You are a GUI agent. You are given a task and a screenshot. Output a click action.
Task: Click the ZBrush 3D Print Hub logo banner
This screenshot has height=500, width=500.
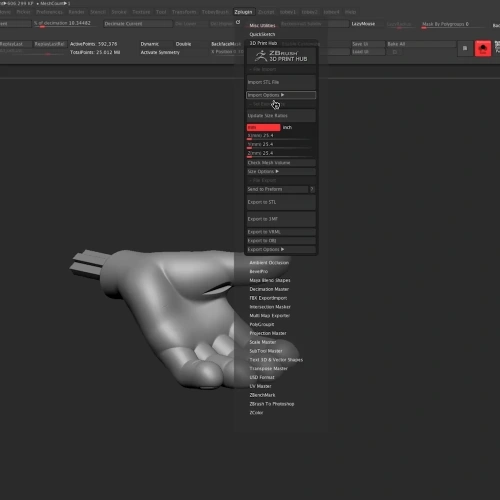tap(281, 56)
